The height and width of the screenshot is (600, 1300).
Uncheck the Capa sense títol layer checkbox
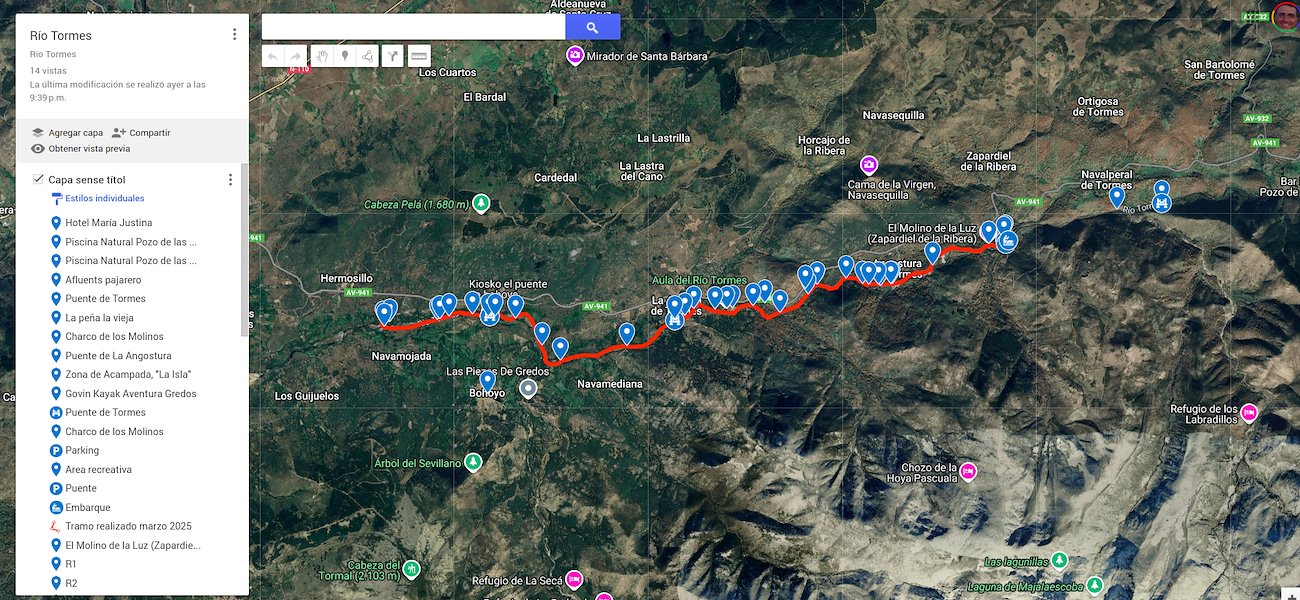[38, 179]
